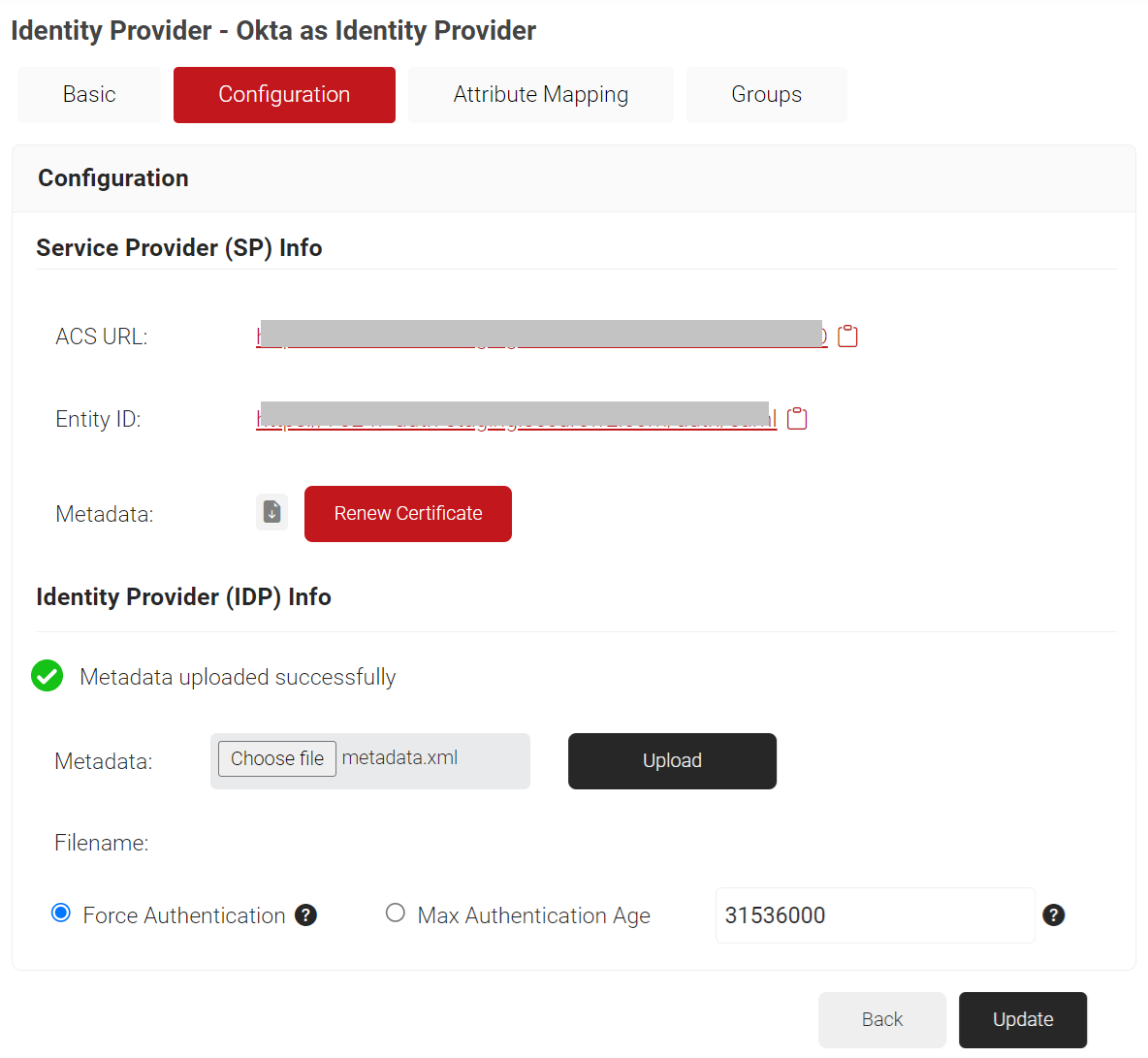Click the Update button
The width and height of the screenshot is (1148, 1058).
point(1023,1019)
